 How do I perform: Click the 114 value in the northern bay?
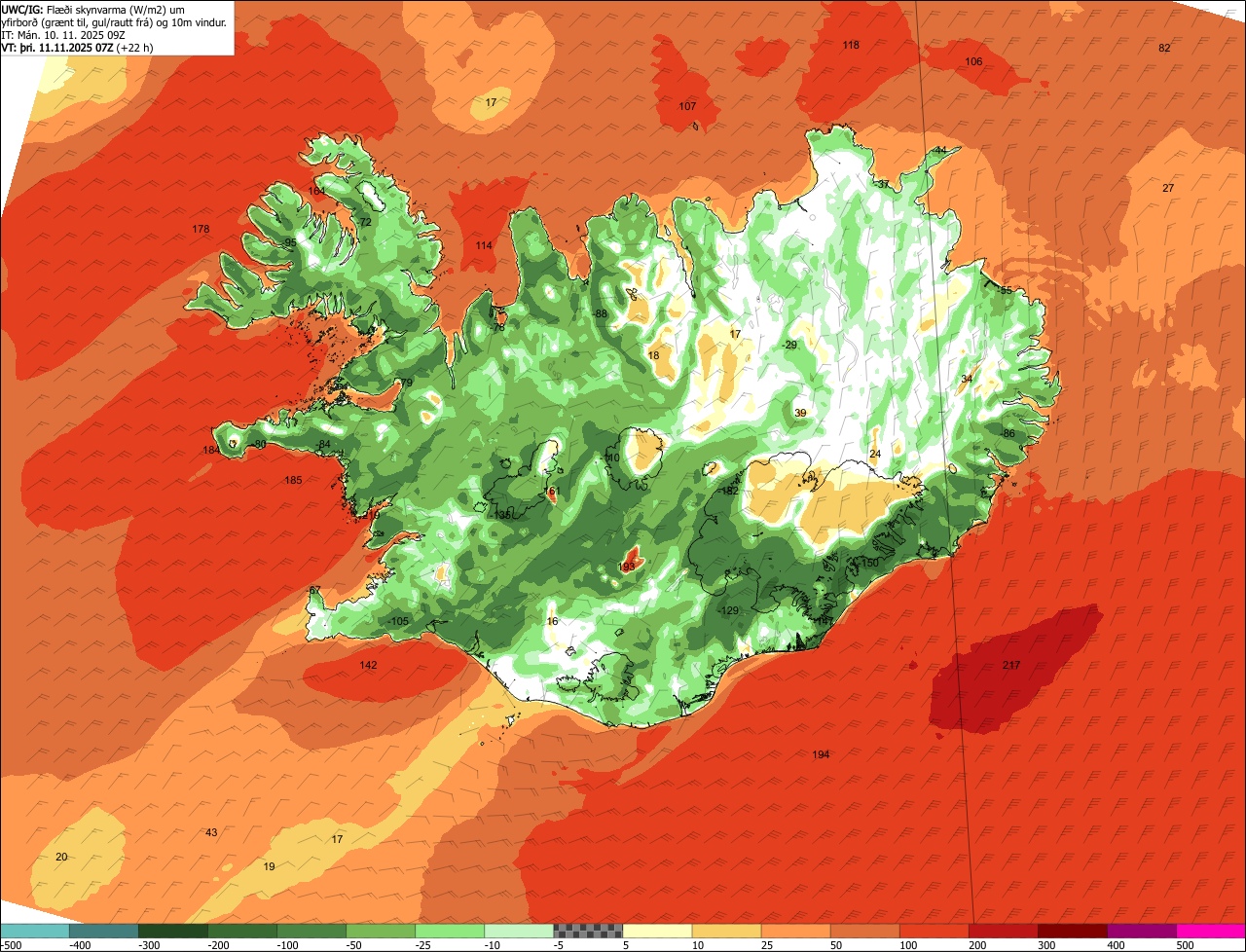(x=484, y=246)
